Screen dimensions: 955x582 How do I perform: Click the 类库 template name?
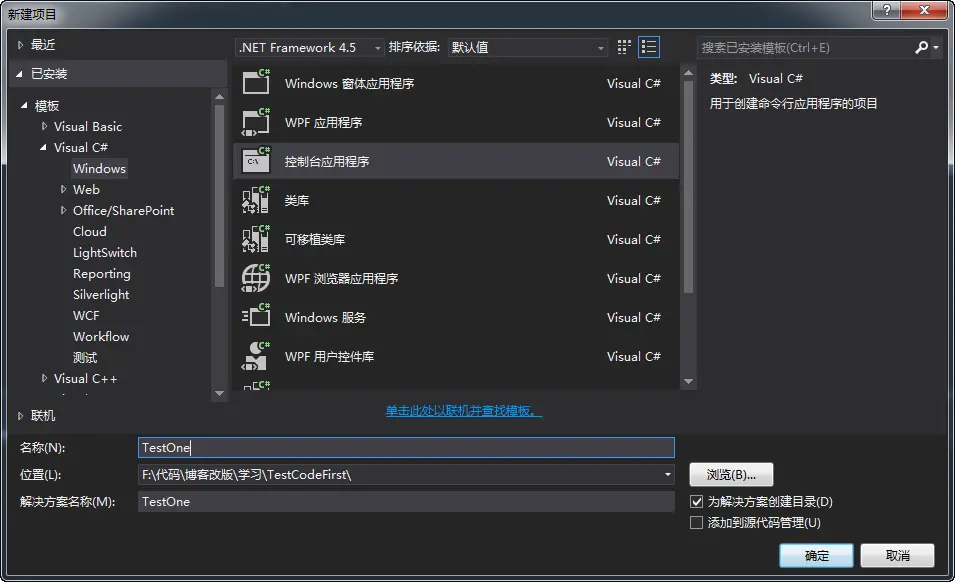(x=297, y=200)
